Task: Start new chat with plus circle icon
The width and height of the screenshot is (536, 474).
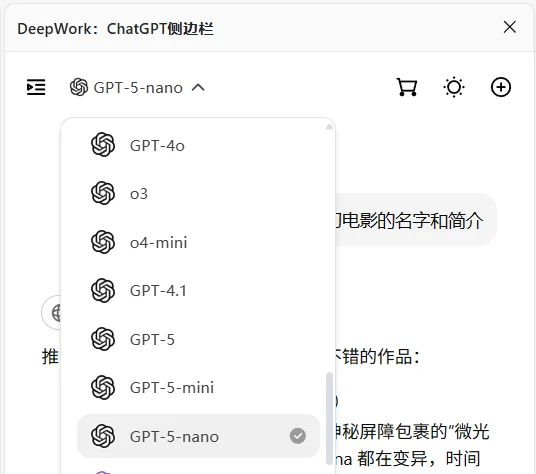Action: point(501,87)
